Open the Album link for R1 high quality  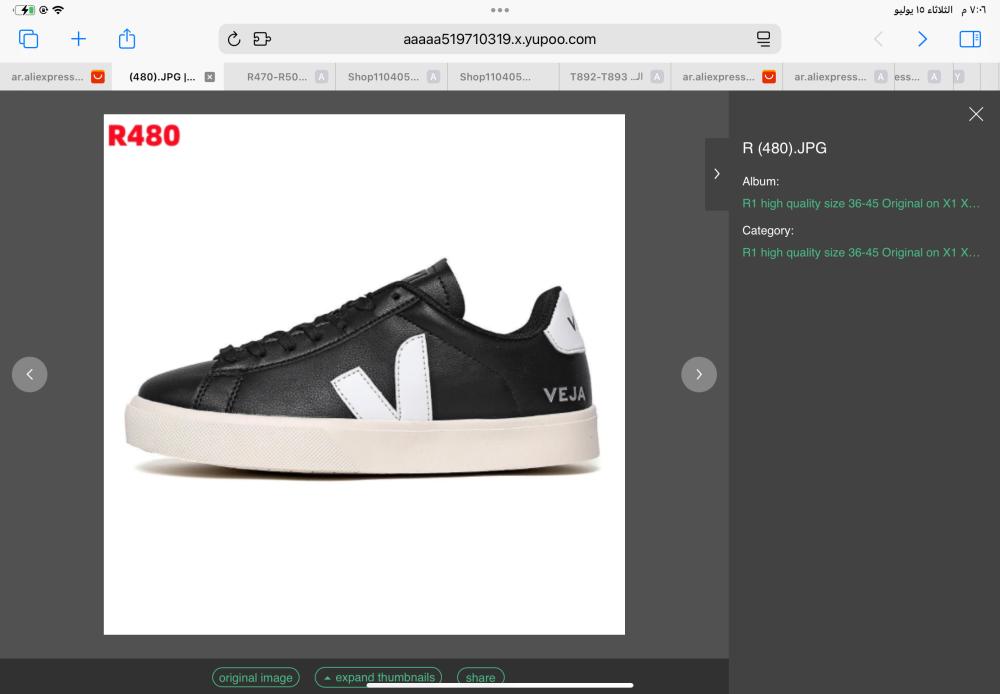click(861, 203)
